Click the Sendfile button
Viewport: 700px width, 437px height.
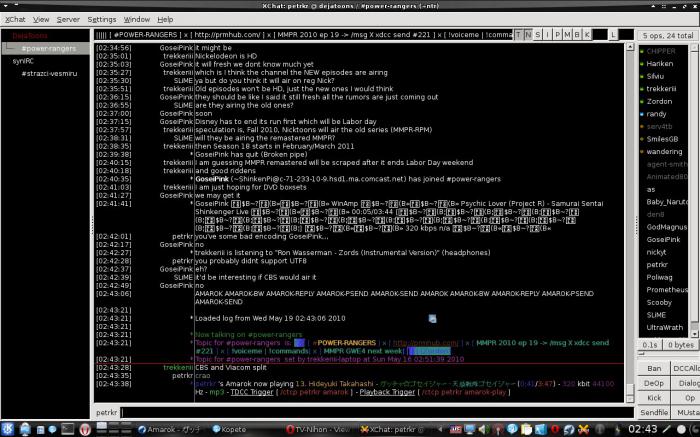654,412
